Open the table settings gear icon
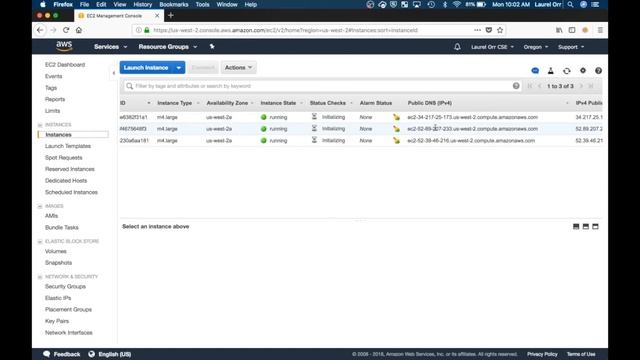 point(583,71)
